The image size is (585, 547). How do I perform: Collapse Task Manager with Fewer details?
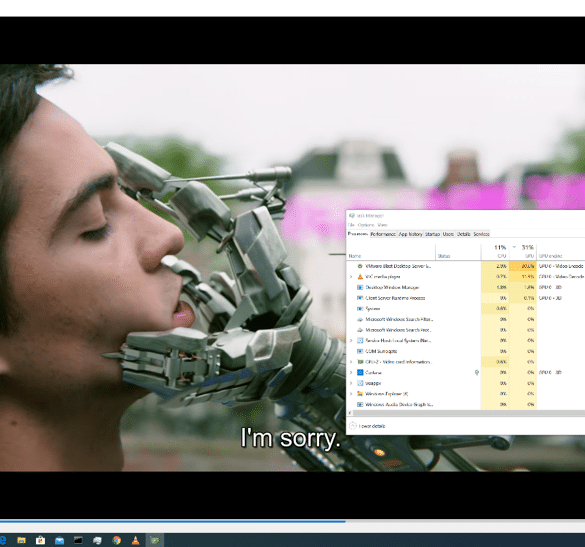(367, 426)
